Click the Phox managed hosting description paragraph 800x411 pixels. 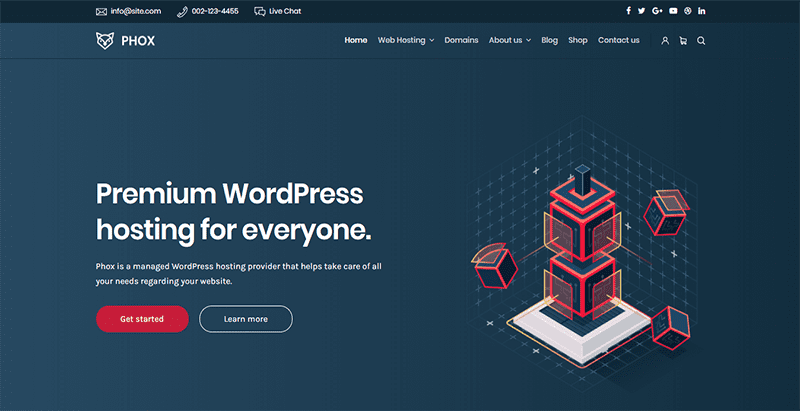tap(238, 274)
